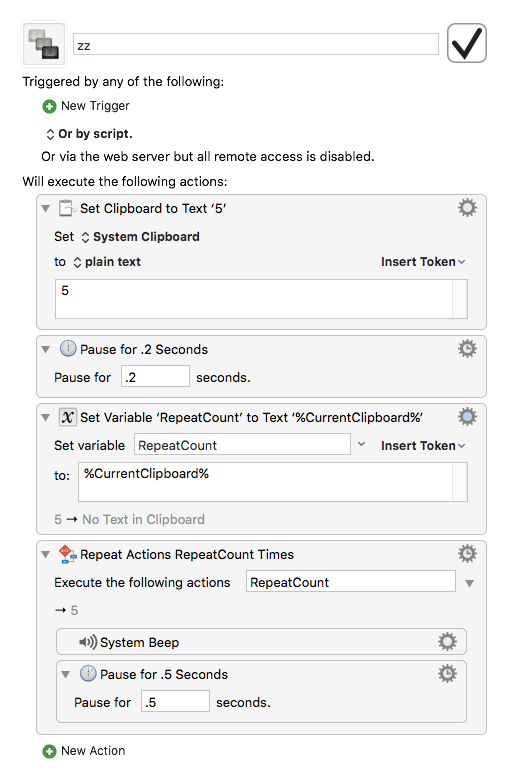
Task: Open the plain text format popup
Action: click(107, 262)
